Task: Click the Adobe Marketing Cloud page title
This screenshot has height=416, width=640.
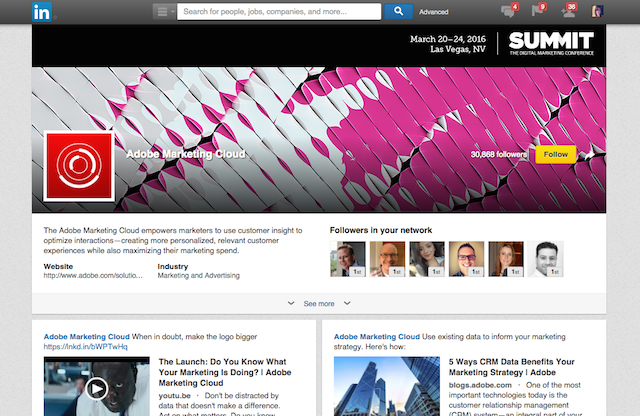Action: pos(186,154)
